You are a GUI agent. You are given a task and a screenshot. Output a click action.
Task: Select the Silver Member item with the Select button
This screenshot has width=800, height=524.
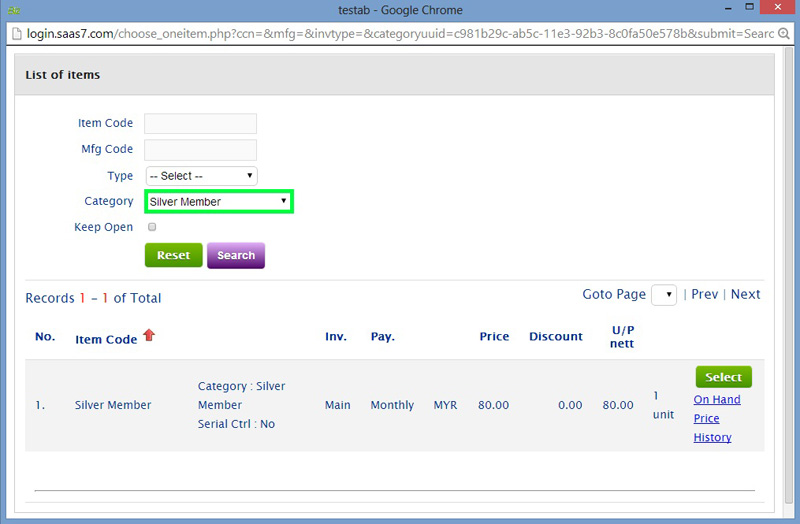tap(723, 377)
